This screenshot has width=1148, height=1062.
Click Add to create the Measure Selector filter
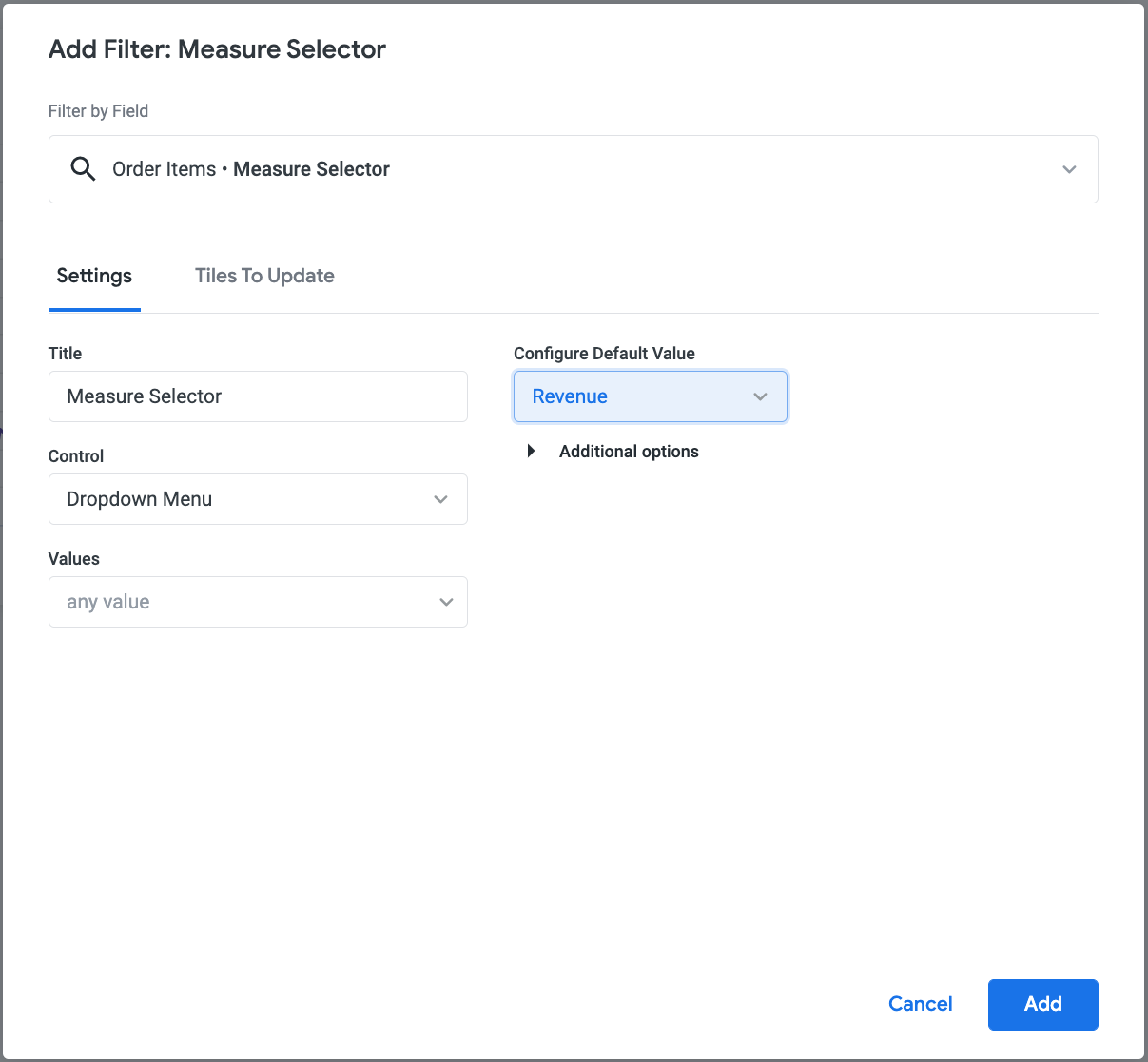click(x=1042, y=1004)
